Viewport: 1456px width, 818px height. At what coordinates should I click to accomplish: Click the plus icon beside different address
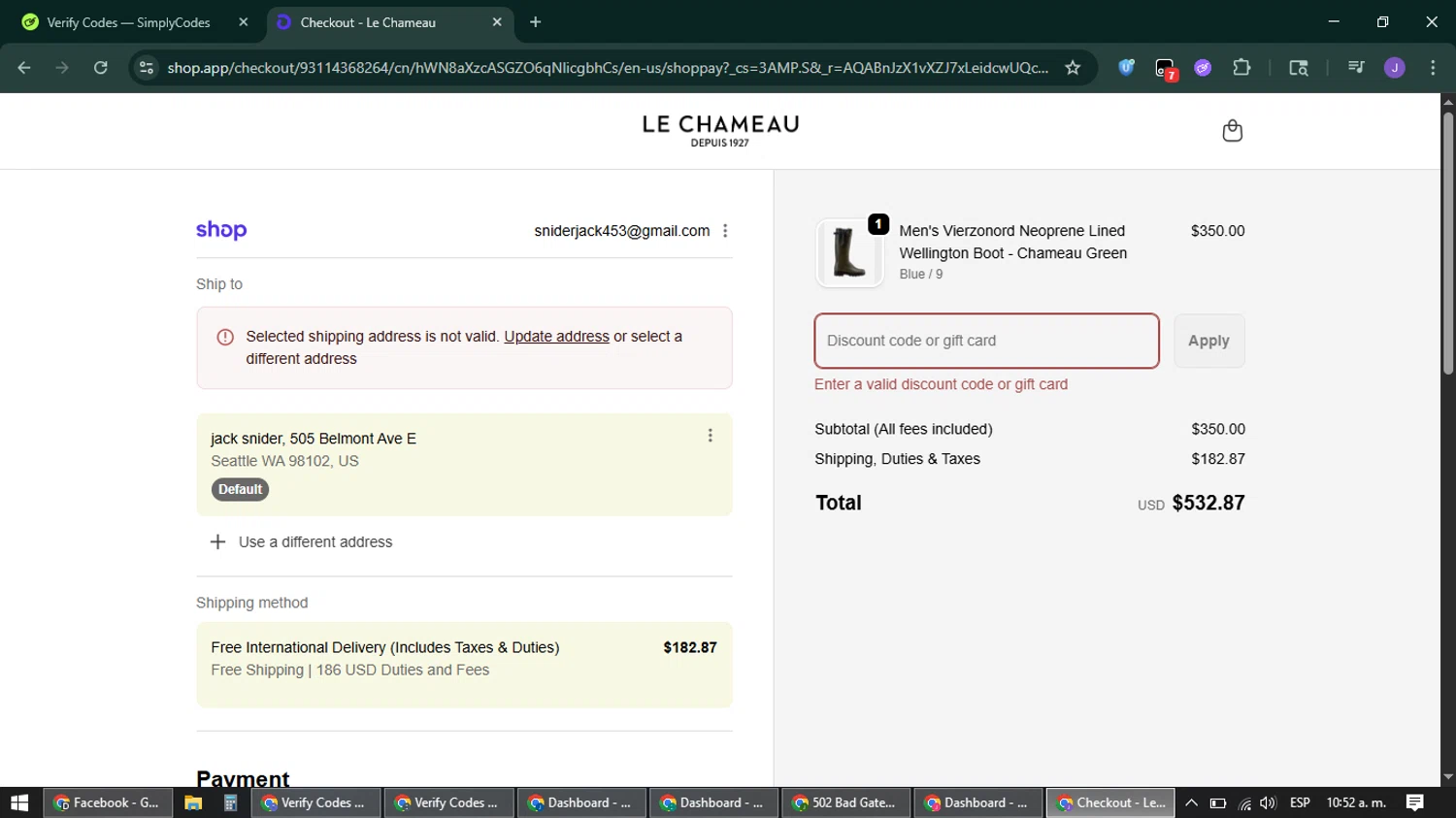point(217,542)
